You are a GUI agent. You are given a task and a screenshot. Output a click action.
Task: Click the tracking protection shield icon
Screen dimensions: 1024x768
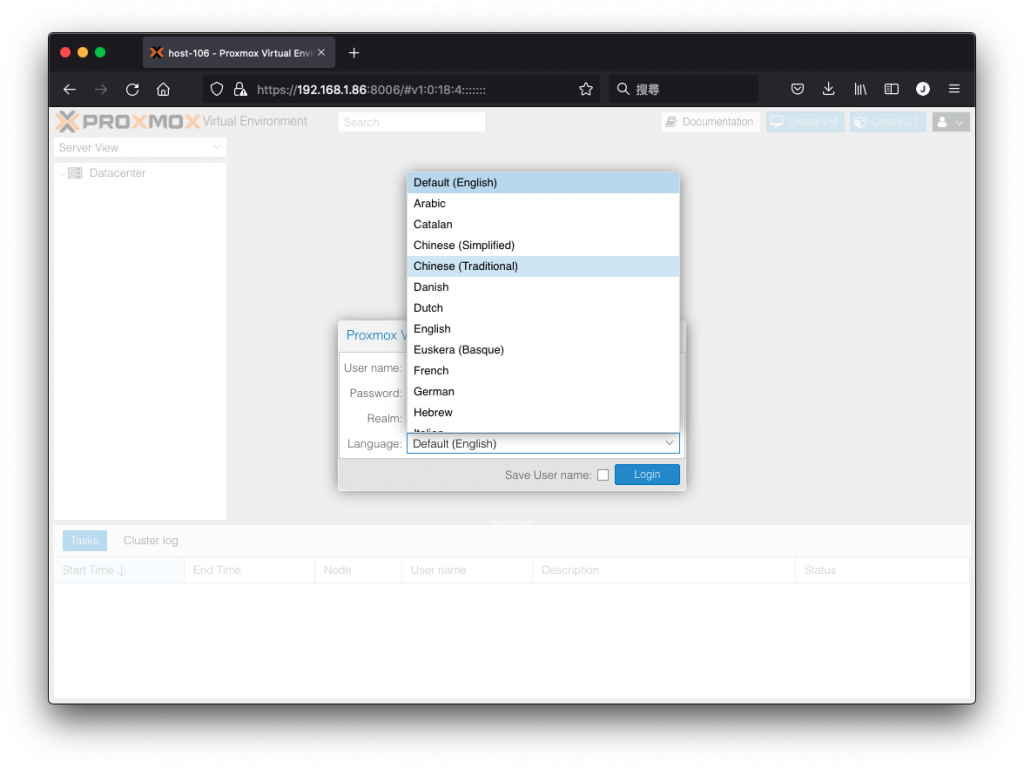(217, 89)
